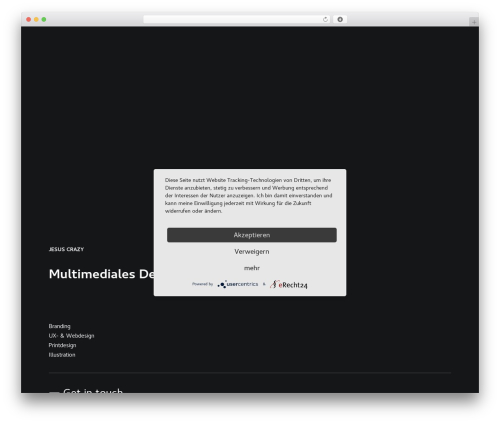Select the UX- & Webdesign item
This screenshot has height=423, width=500.
pyautogui.click(x=71, y=336)
